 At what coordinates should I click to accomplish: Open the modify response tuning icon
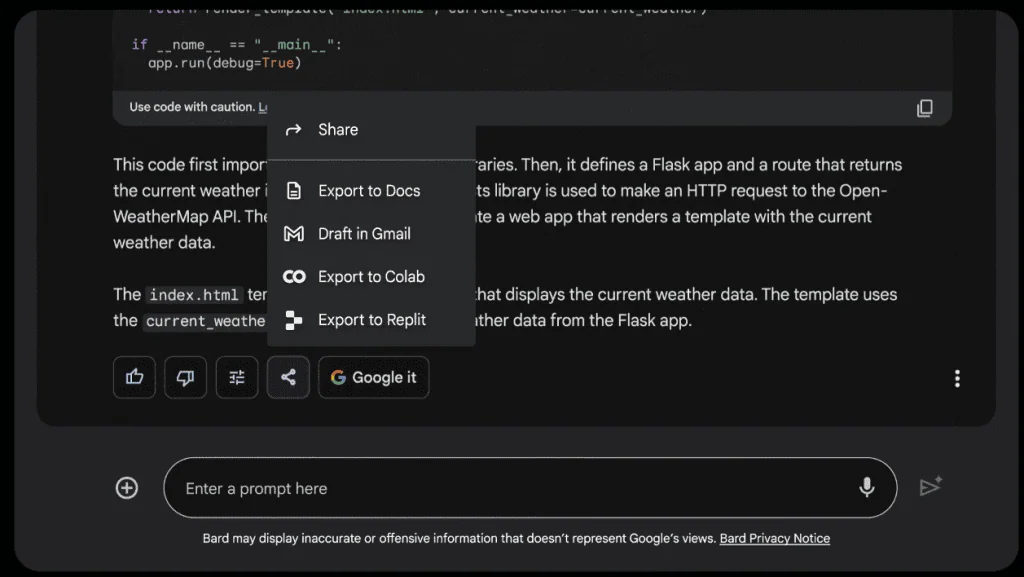pos(236,377)
